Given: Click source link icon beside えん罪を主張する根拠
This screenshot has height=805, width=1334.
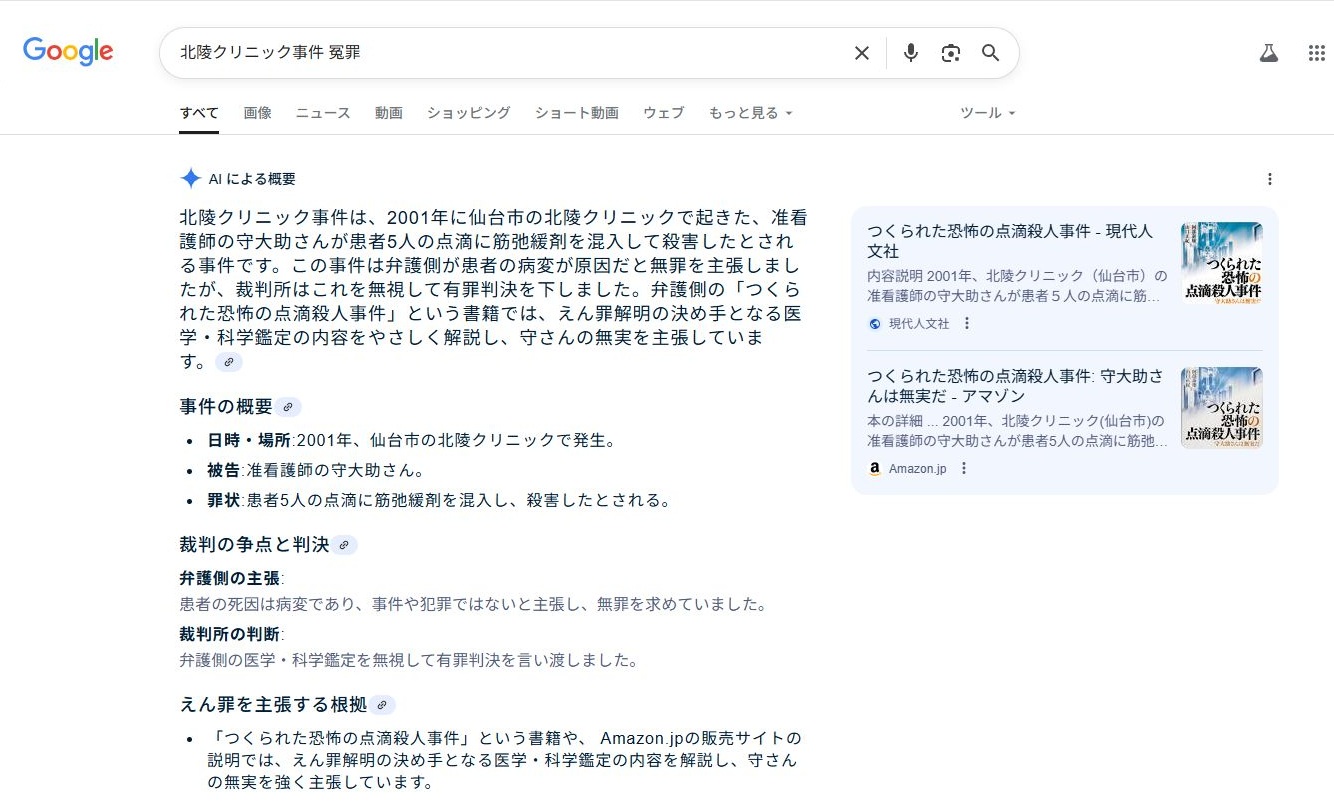Looking at the screenshot, I should [x=382, y=705].
